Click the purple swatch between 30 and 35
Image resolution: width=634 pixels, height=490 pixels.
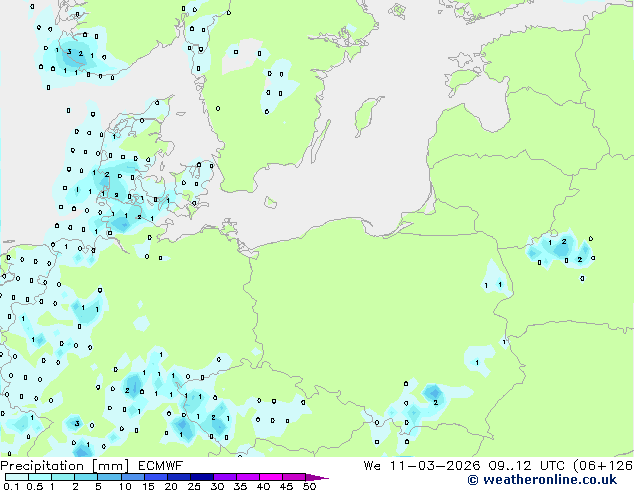point(225,477)
